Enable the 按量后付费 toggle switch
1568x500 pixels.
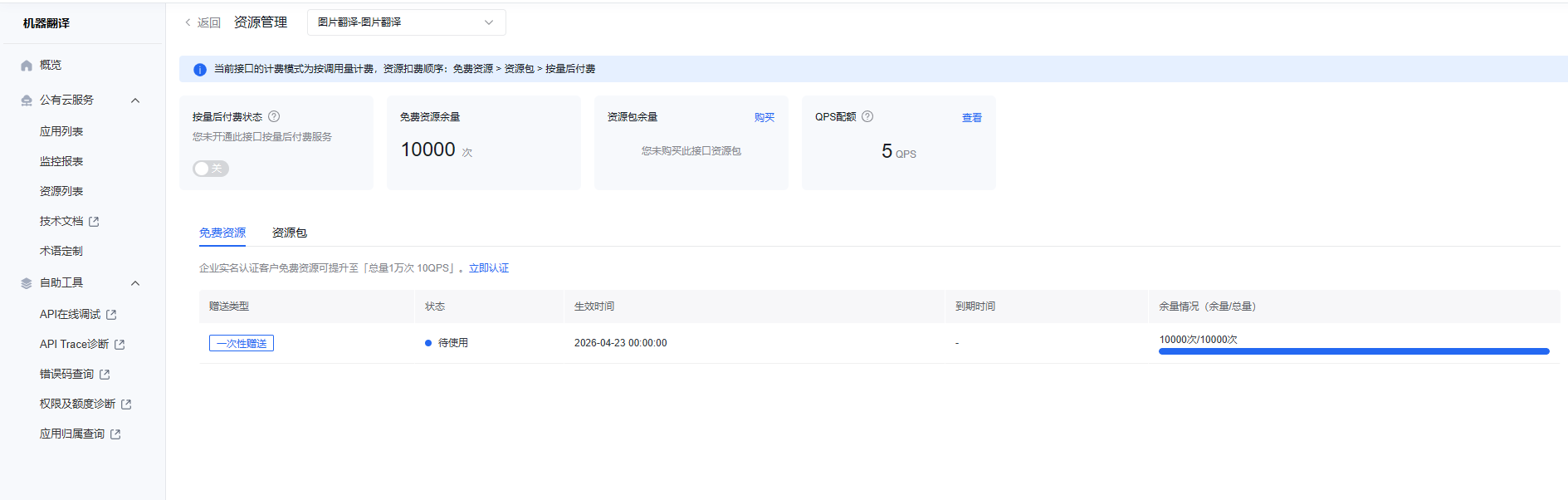(211, 169)
